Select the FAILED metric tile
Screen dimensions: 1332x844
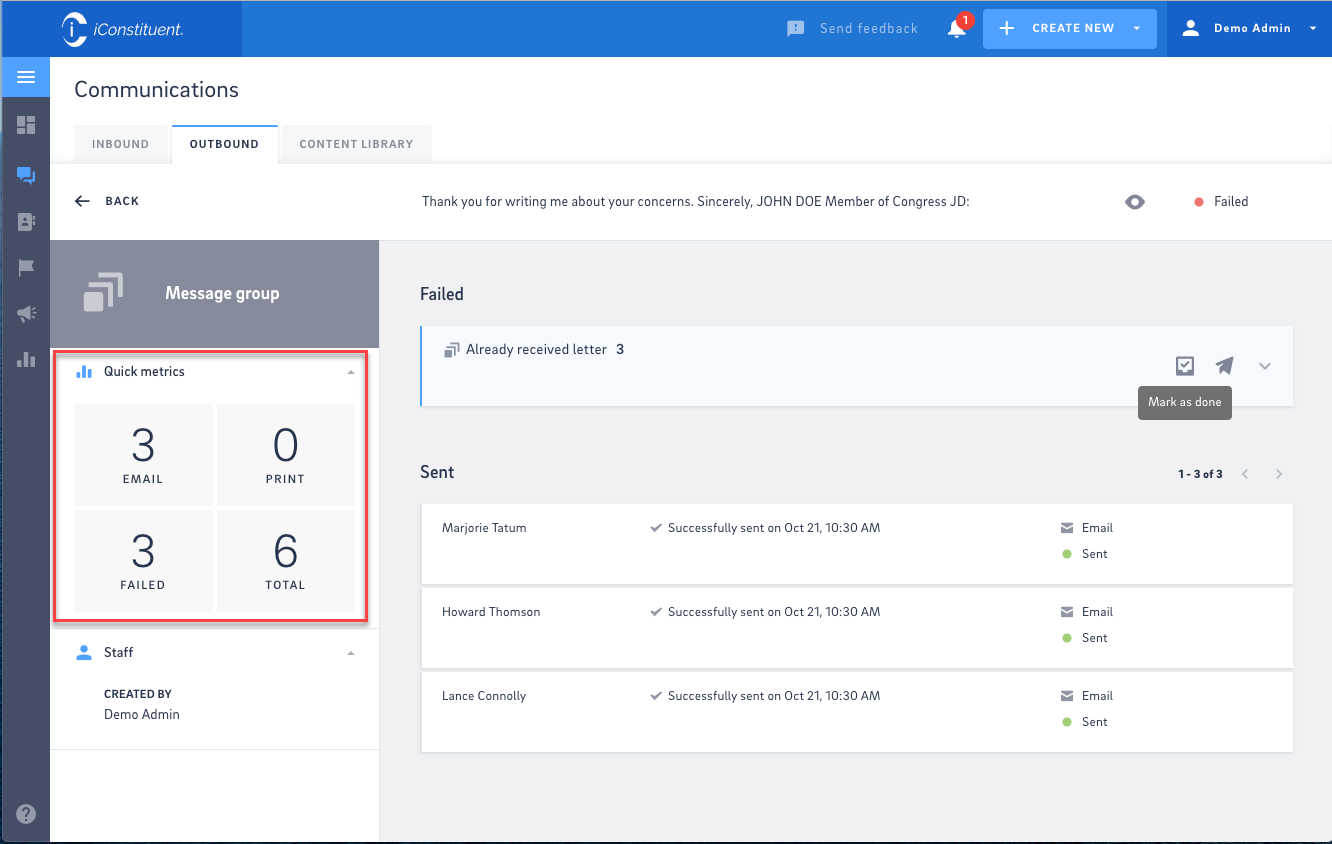[x=143, y=561]
